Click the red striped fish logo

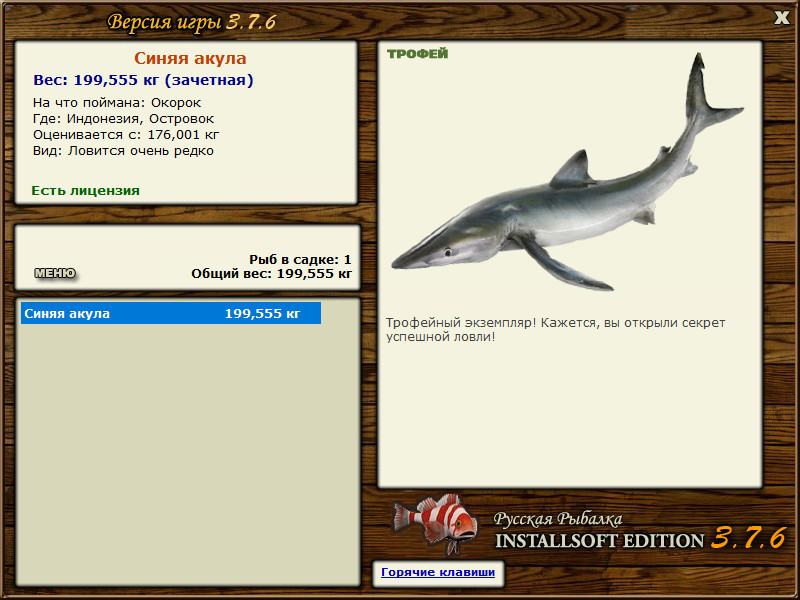(435, 524)
